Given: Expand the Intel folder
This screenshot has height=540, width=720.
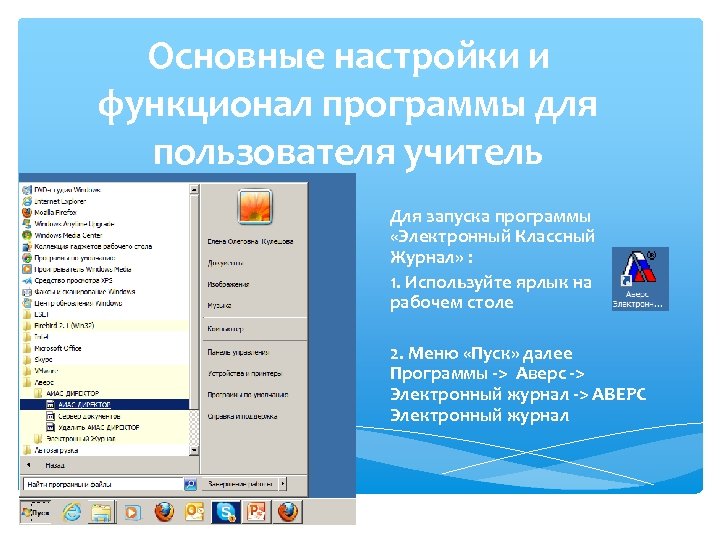Looking at the screenshot, I should tap(36, 337).
